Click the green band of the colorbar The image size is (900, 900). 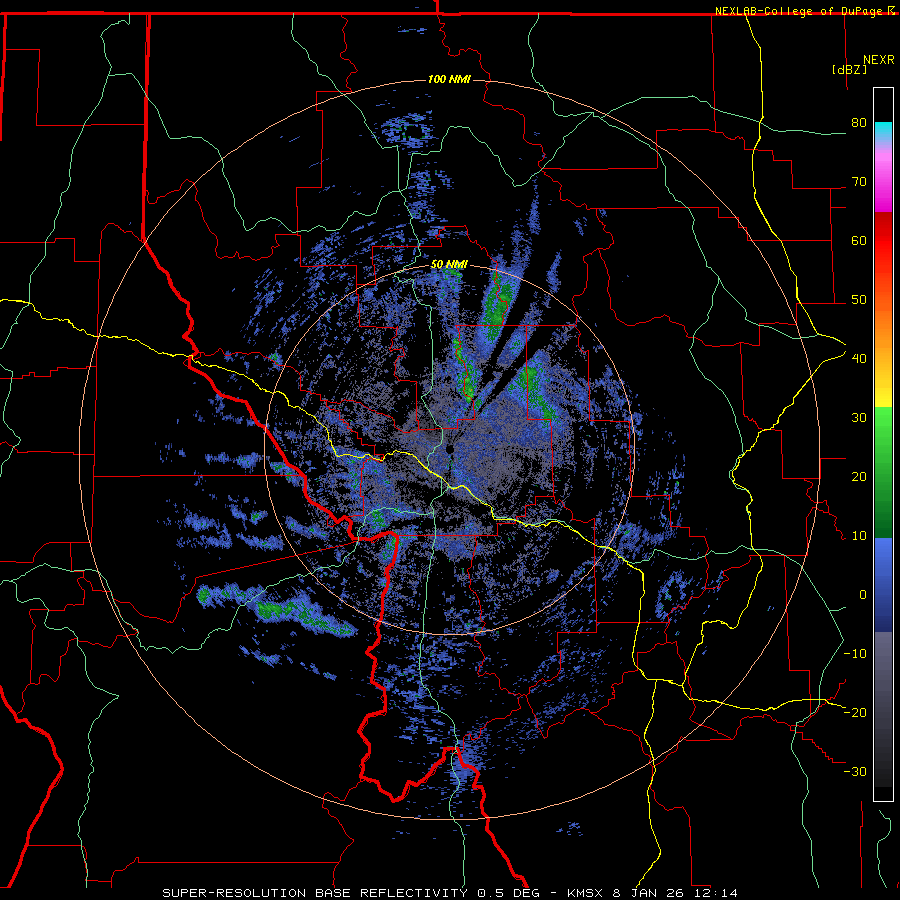pos(883,472)
